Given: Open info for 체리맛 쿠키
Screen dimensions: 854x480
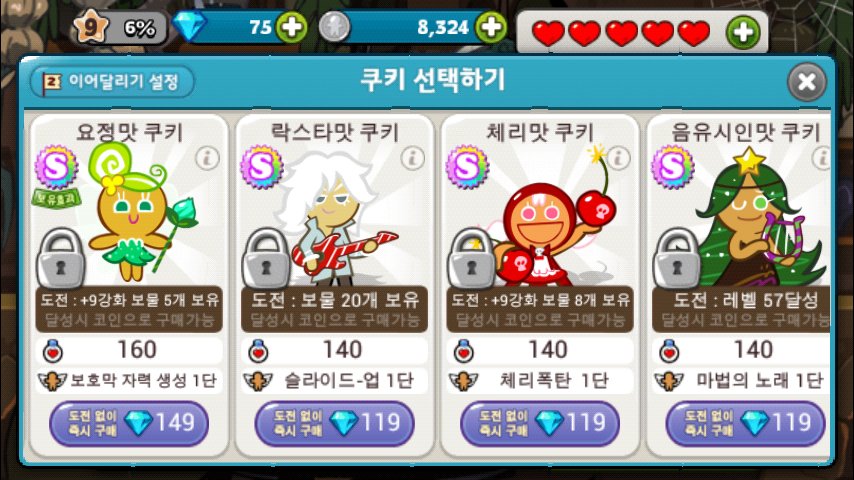Looking at the screenshot, I should pos(618,159).
